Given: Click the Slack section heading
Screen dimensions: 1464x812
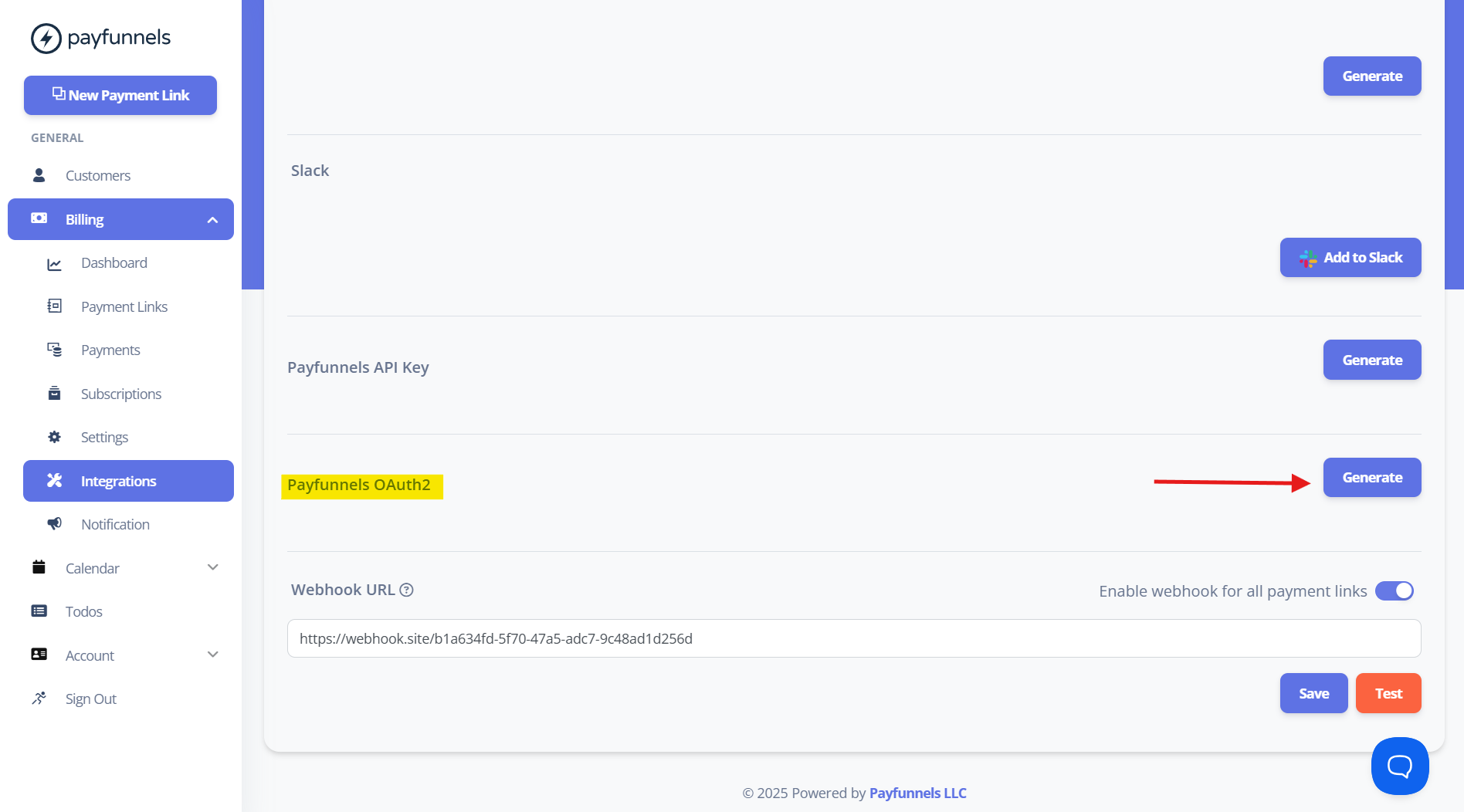Looking at the screenshot, I should [x=310, y=171].
